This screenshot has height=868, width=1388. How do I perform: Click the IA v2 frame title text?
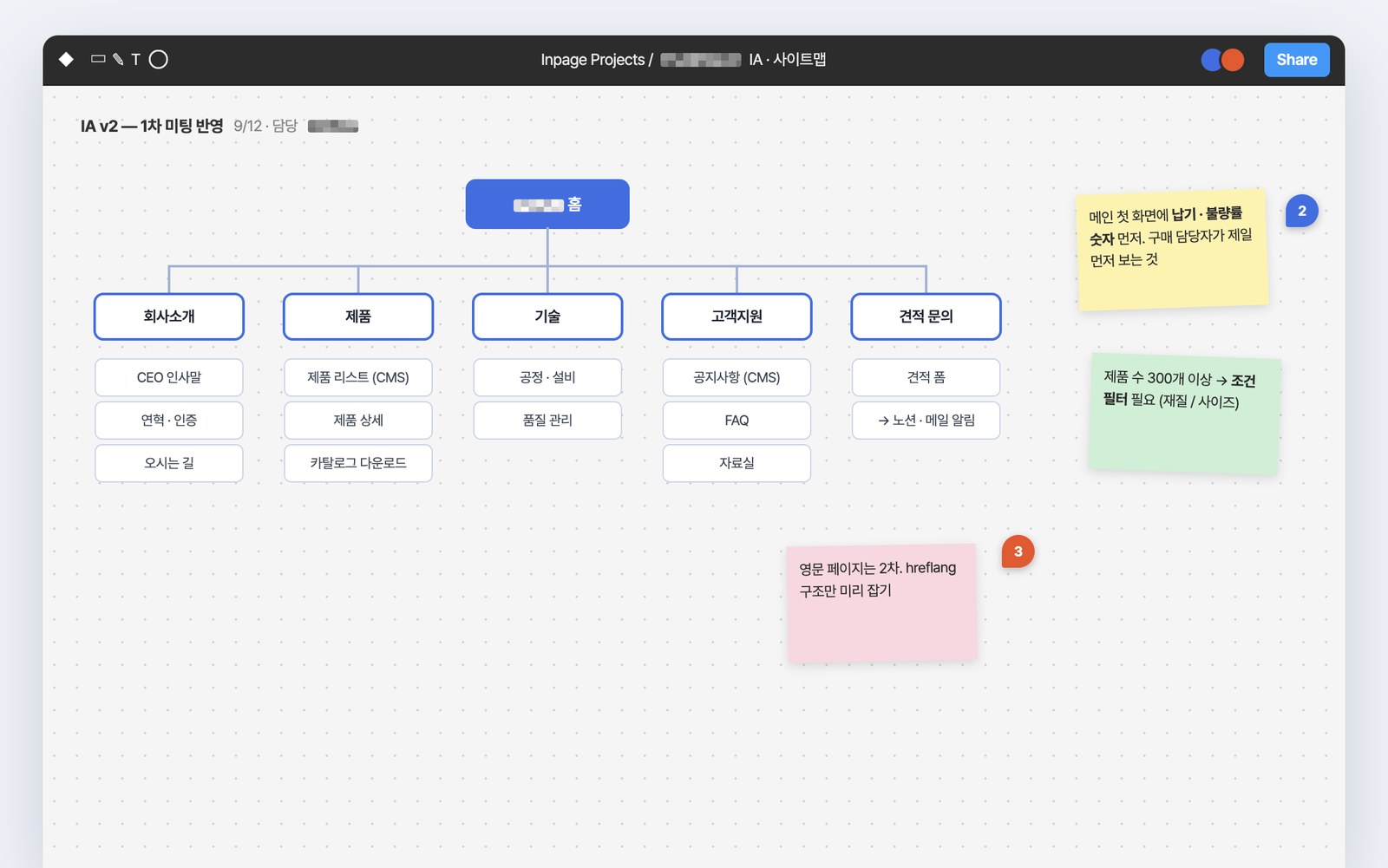click(152, 127)
